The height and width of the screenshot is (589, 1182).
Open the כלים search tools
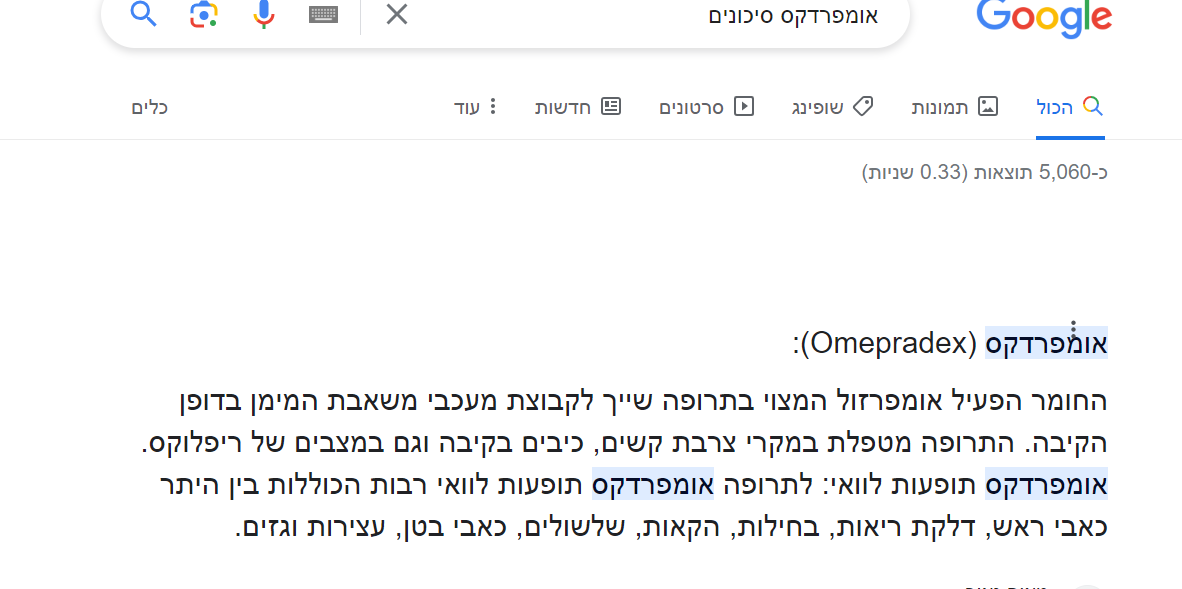pyautogui.click(x=150, y=107)
